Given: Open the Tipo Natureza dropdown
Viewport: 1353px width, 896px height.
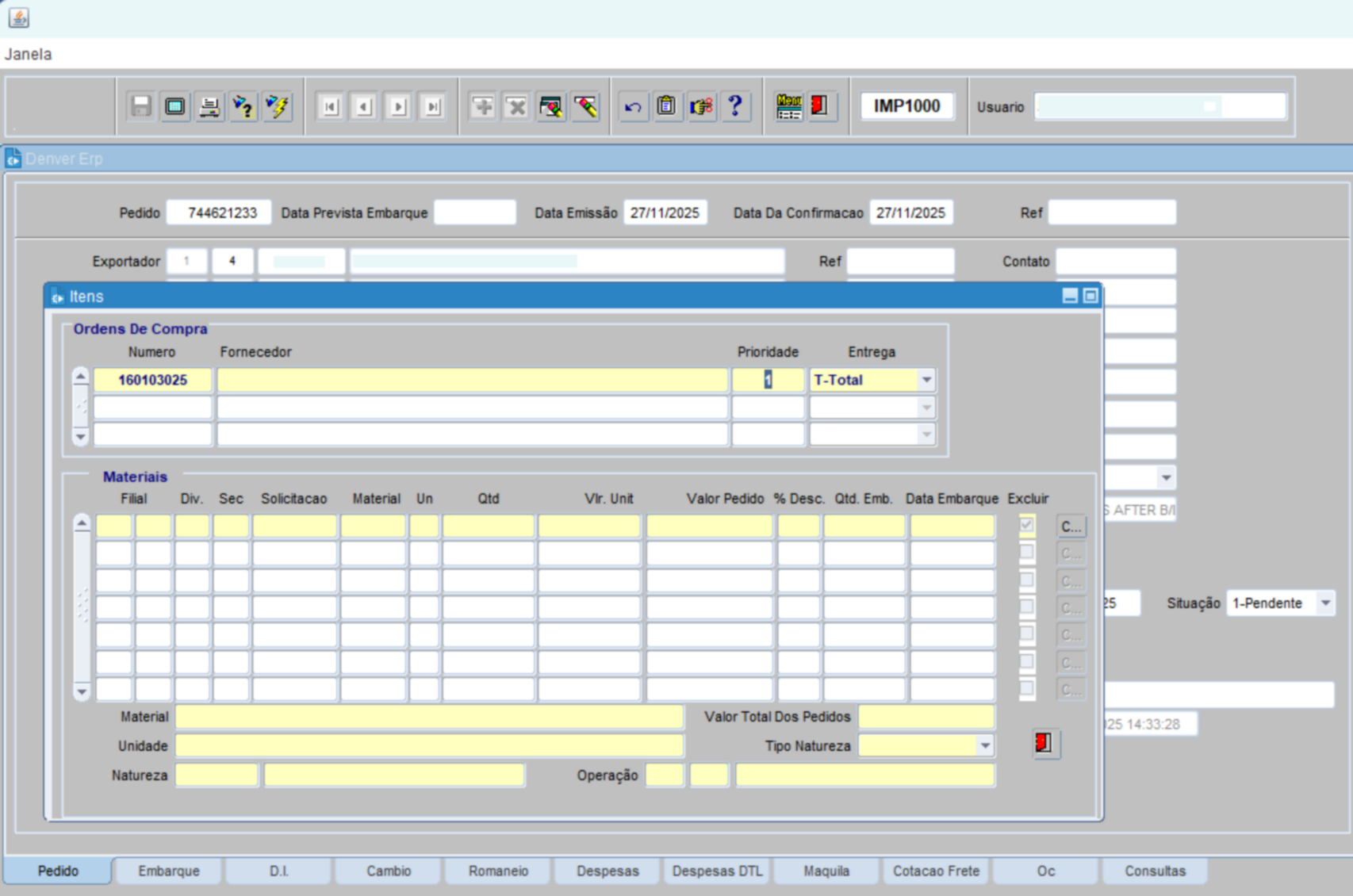Looking at the screenshot, I should (x=984, y=745).
